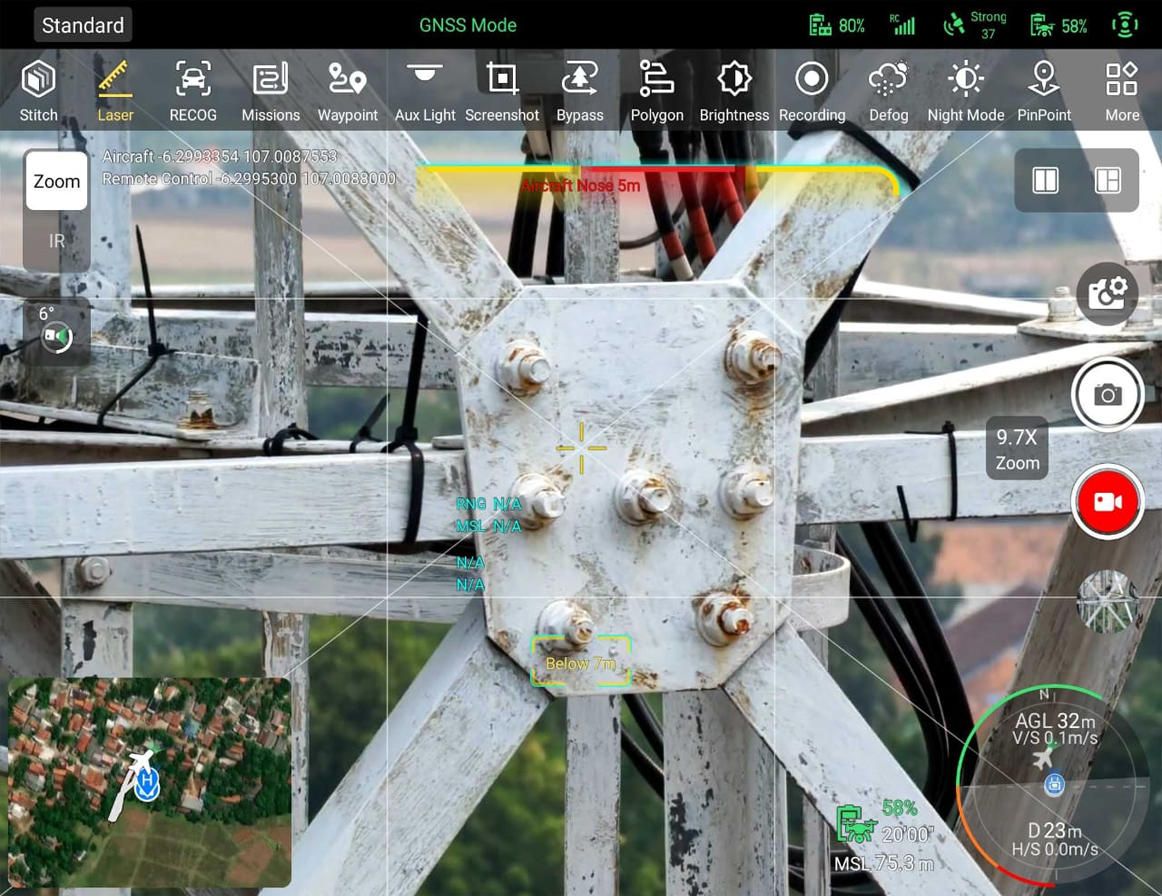Adjust Brightness setting
The width and height of the screenshot is (1162, 896).
tap(734, 91)
